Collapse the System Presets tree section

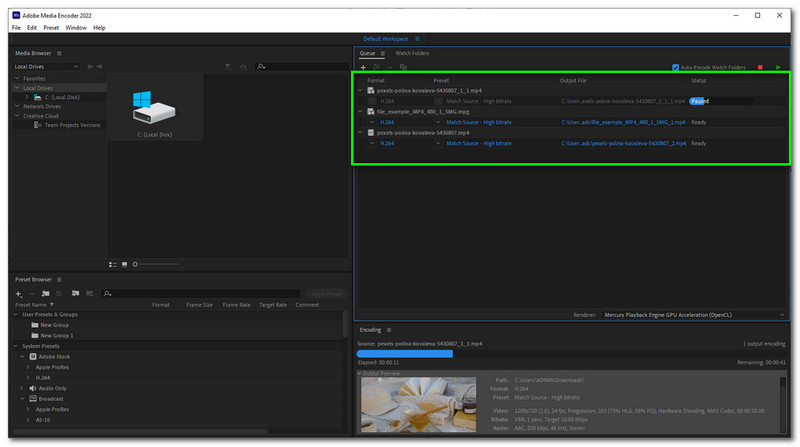click(x=16, y=346)
